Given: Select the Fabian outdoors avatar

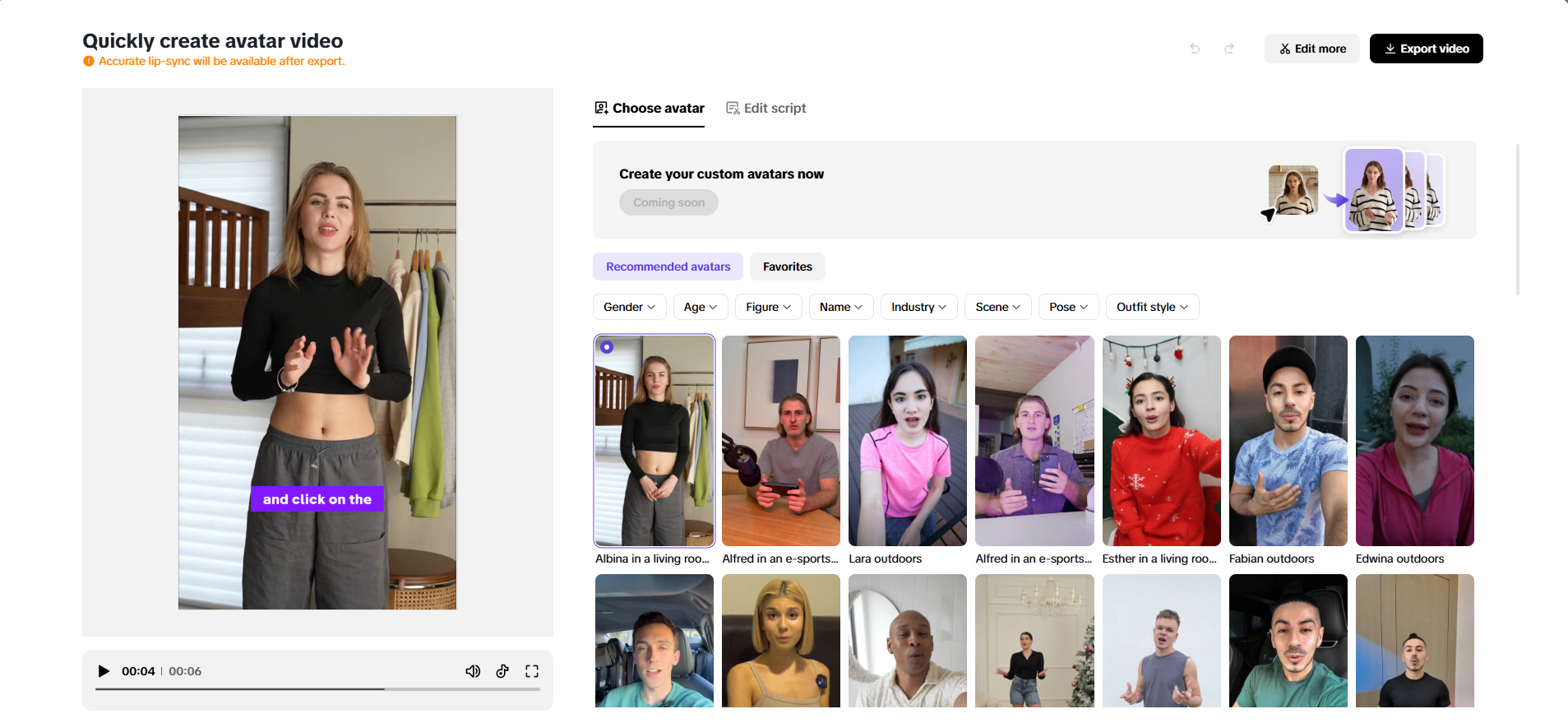Looking at the screenshot, I should point(1288,441).
